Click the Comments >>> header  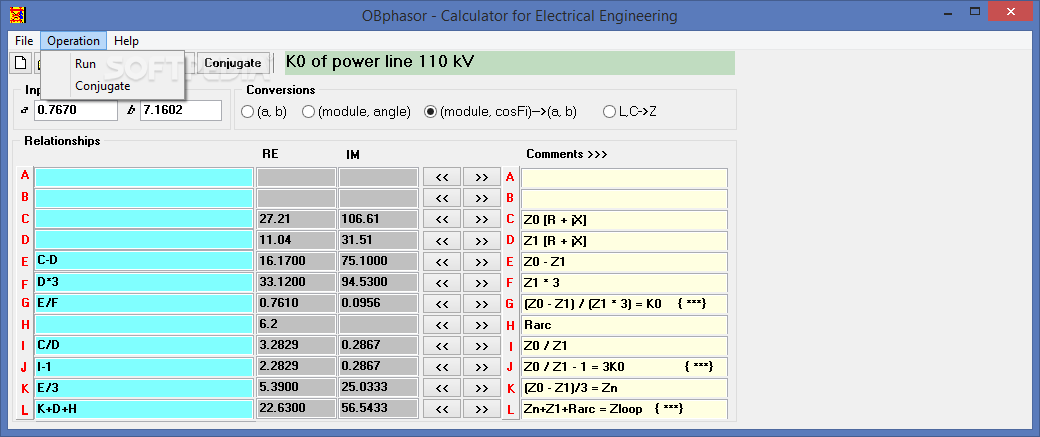click(x=566, y=155)
